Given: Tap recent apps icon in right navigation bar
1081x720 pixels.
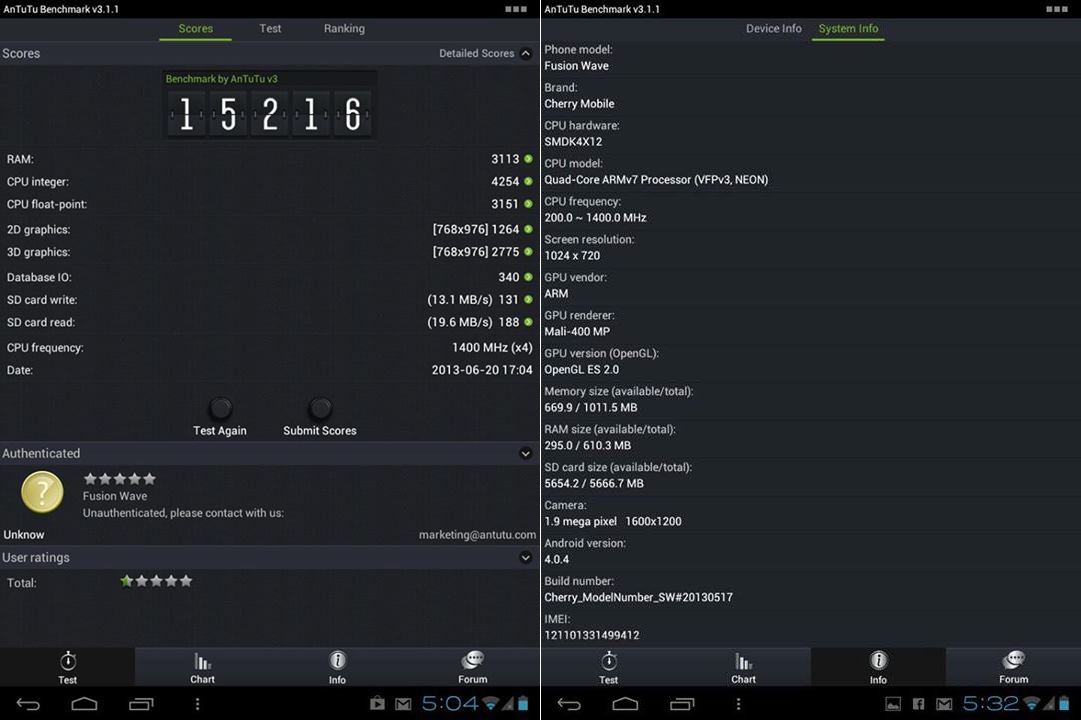Looking at the screenshot, I should coord(683,703).
